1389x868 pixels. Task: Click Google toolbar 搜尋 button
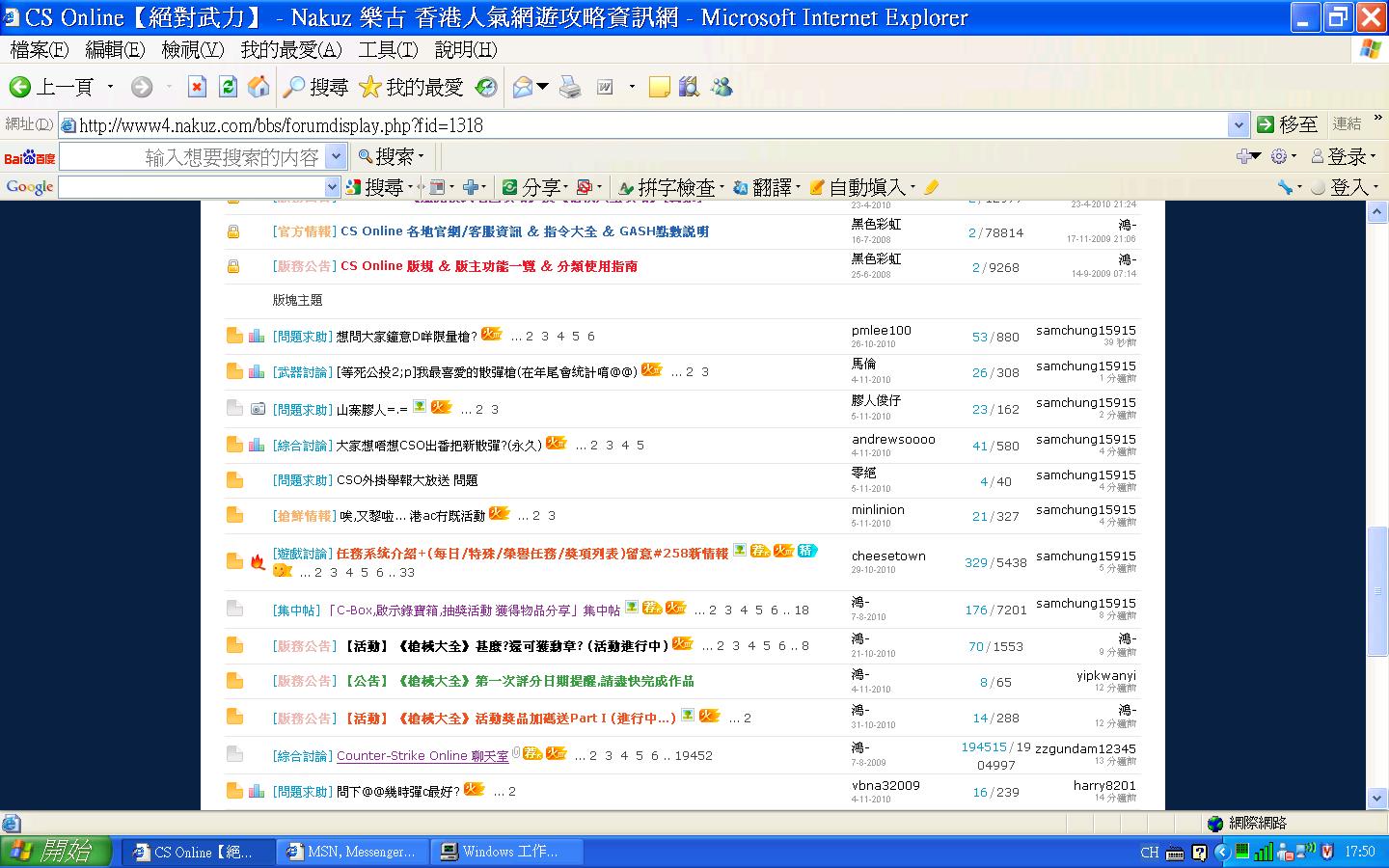[x=375, y=187]
